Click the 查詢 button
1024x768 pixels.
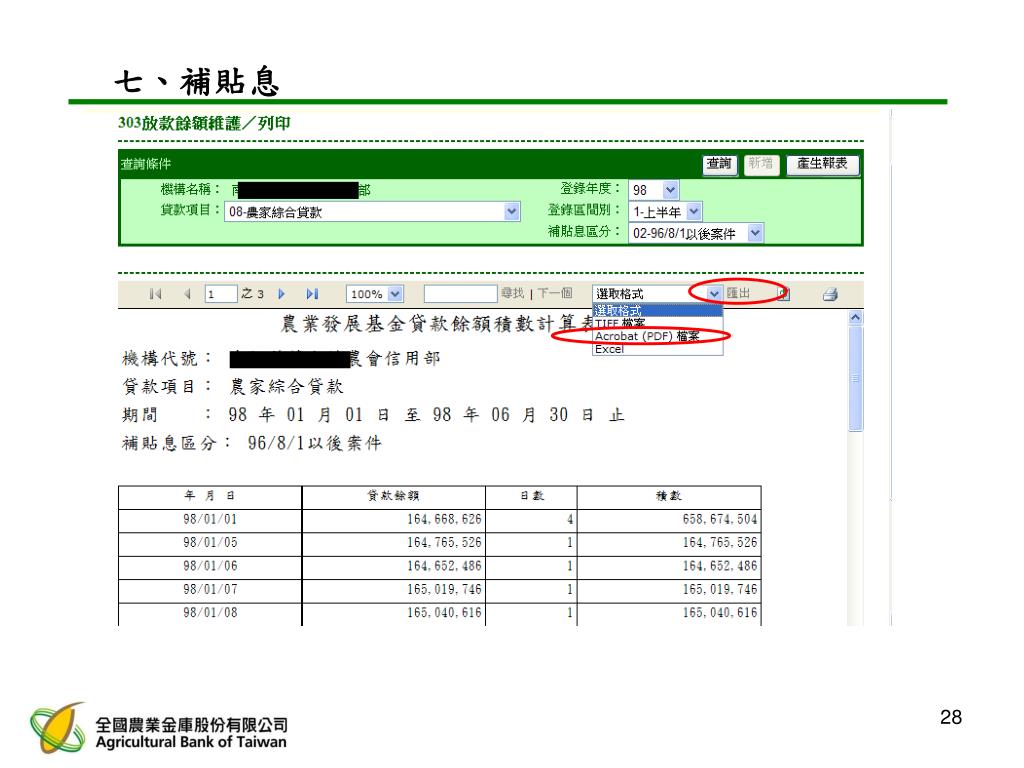720,164
